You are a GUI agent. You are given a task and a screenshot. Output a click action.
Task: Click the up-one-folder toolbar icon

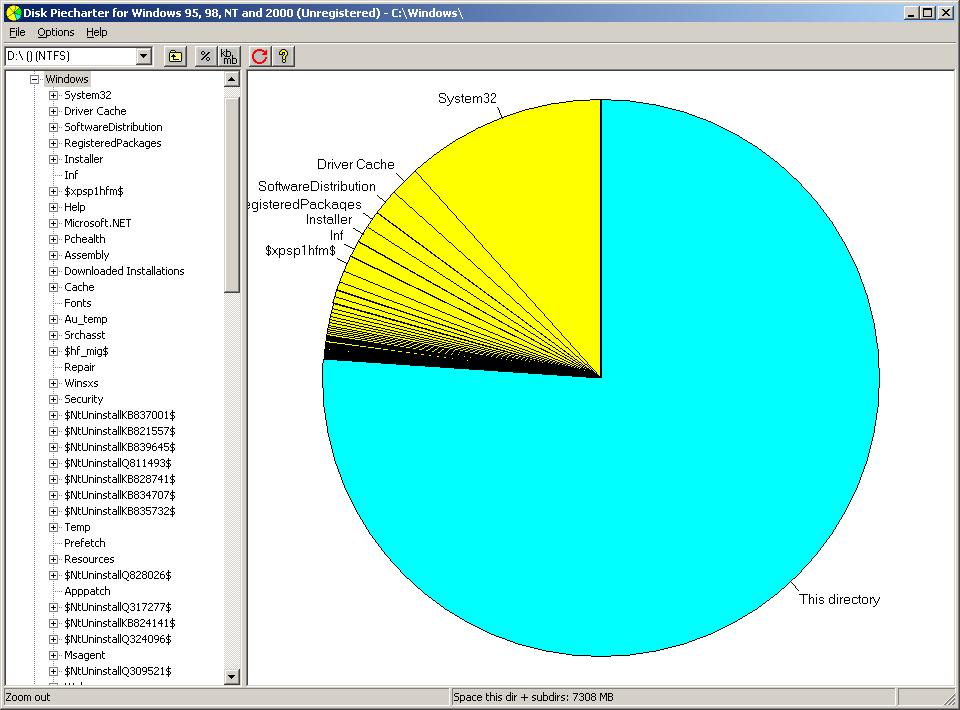pyautogui.click(x=175, y=56)
